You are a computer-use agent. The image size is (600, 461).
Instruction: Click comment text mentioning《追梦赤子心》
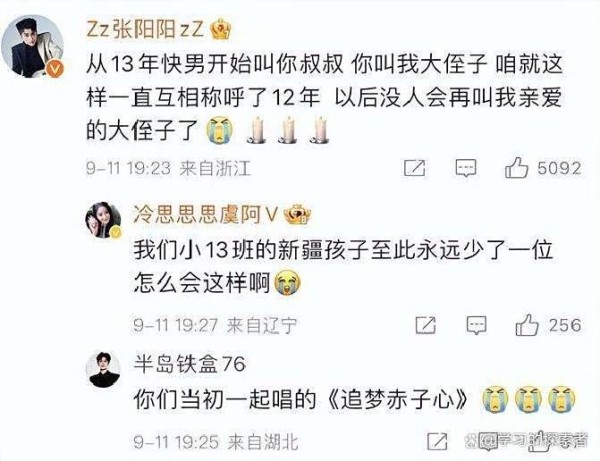click(x=300, y=400)
